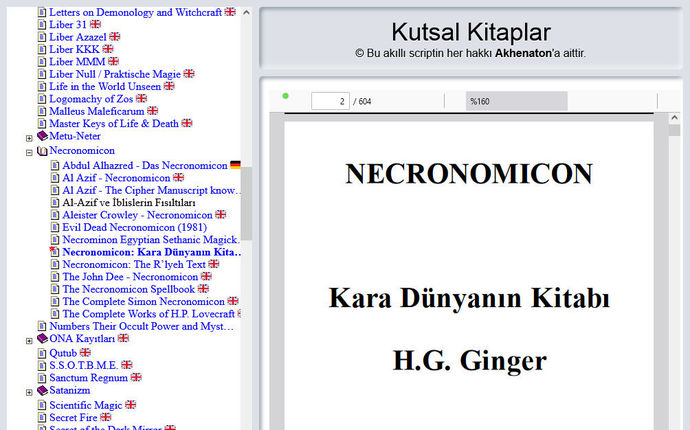Expand the Satanizm tree node
Screen dimensions: 690x430
[29, 392]
